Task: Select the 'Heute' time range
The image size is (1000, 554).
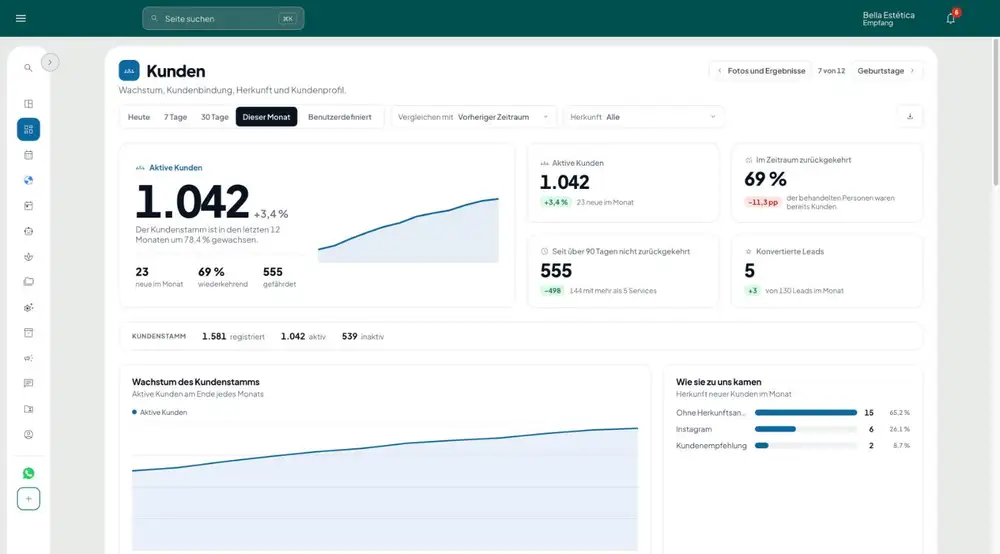Action: [138, 117]
